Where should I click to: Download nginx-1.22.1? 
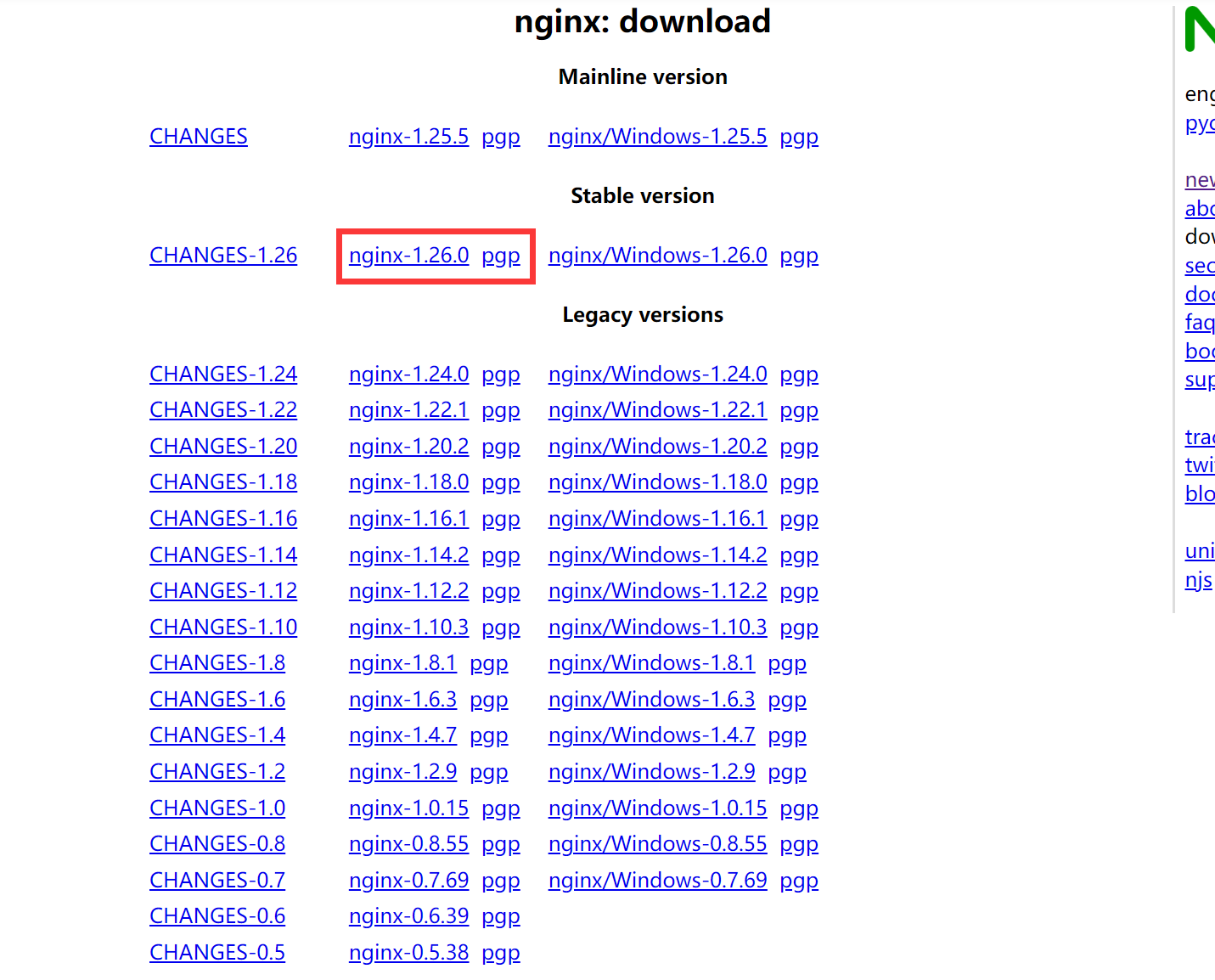point(408,410)
